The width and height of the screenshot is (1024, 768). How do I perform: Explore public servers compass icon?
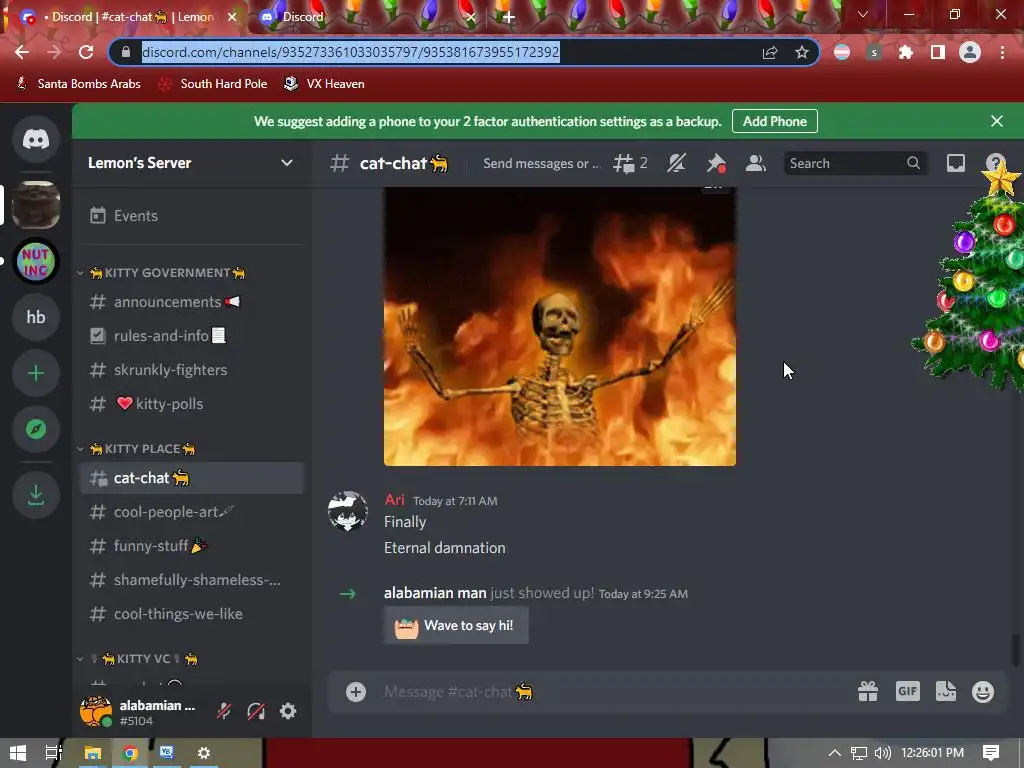point(36,430)
